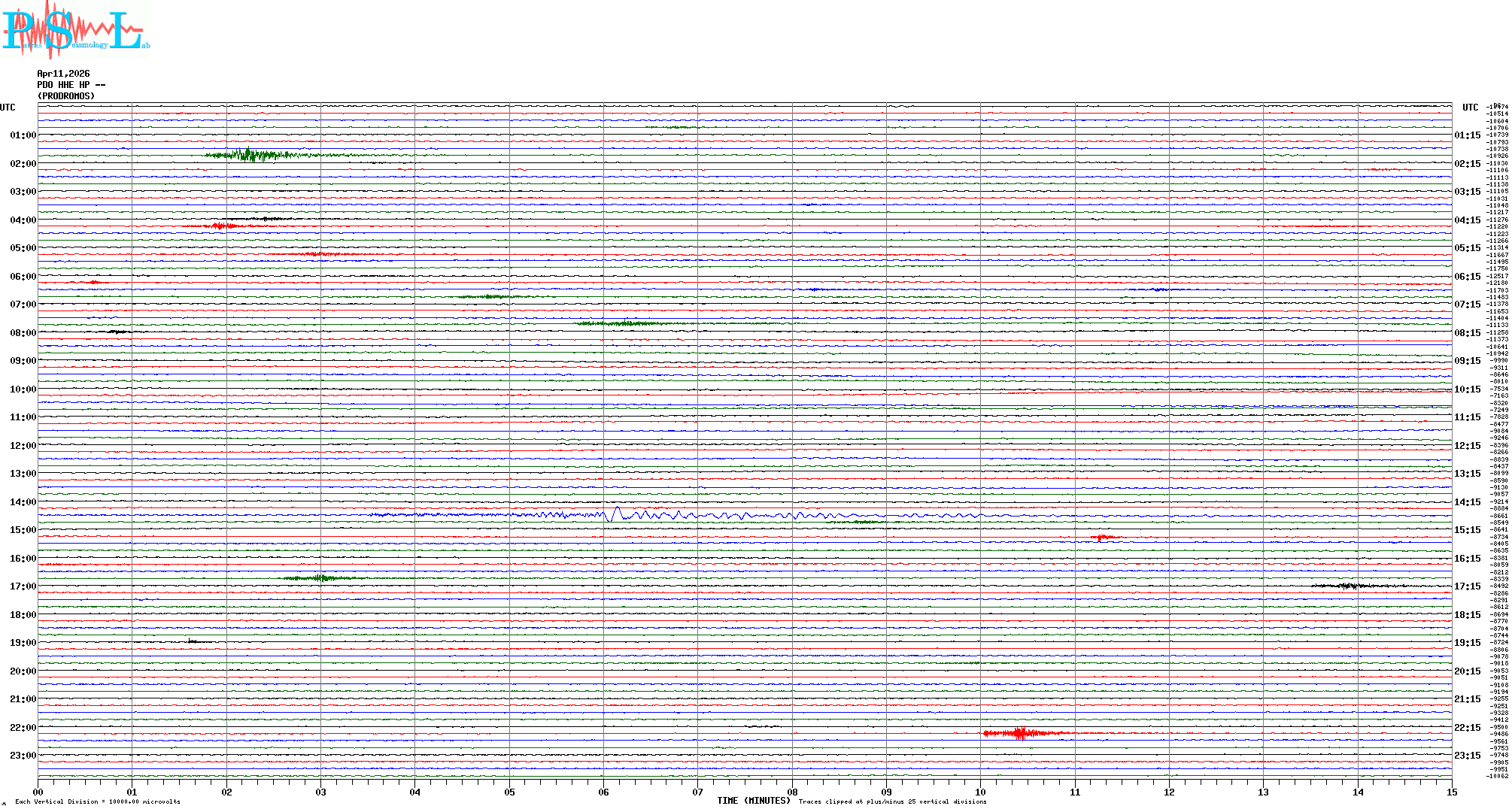Click the 'Each Vertical Division' scale note

tap(98, 801)
